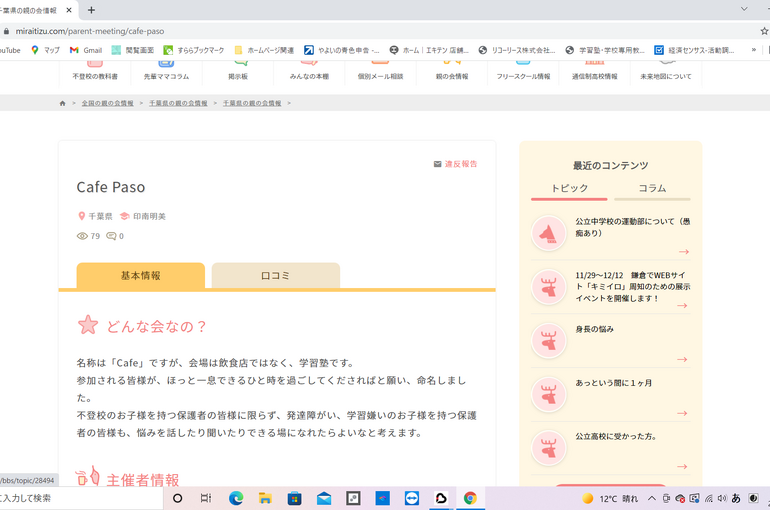Viewport: 770px width, 510px height.
Task: Switch to Chrome on the taskbar
Action: (x=470, y=498)
